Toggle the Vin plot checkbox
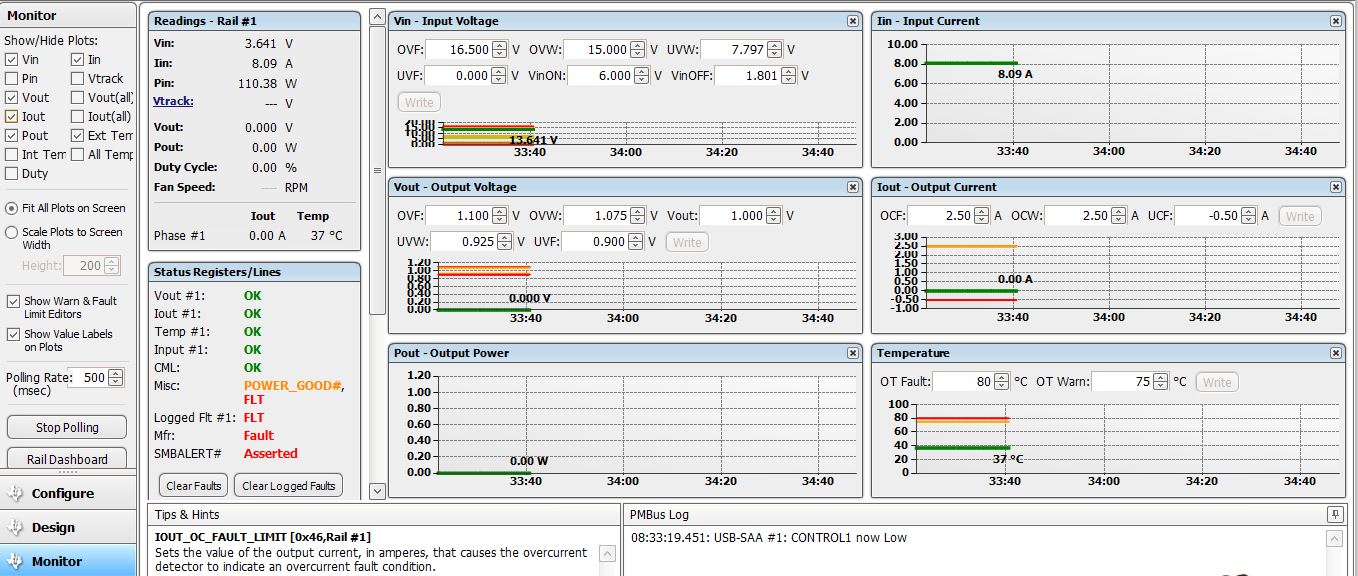 click(12, 60)
